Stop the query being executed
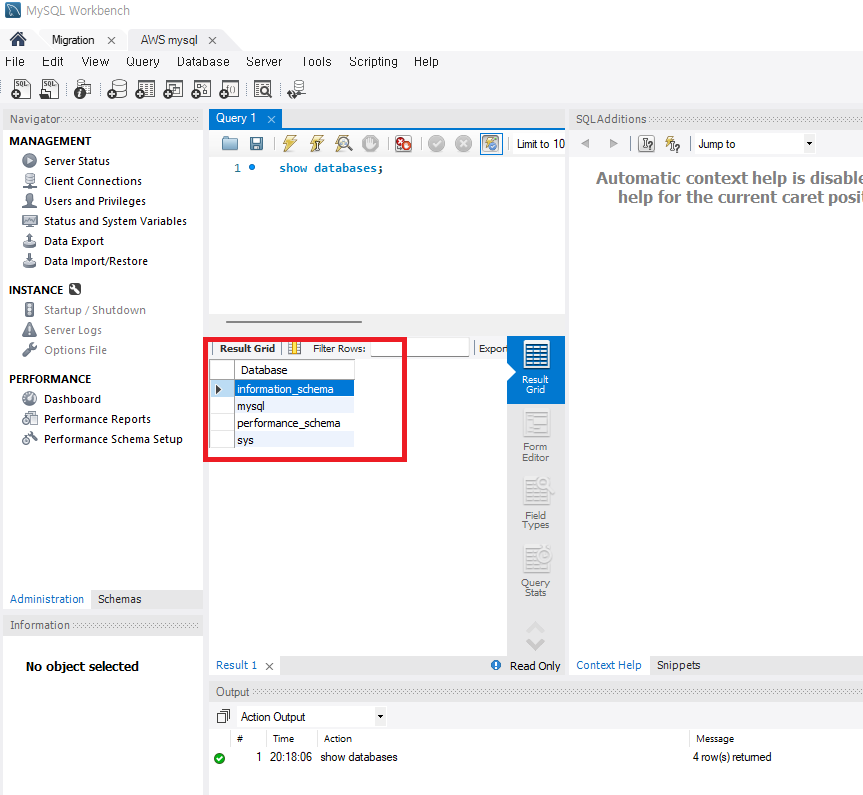Screen dimensions: 863x795 pos(370,144)
